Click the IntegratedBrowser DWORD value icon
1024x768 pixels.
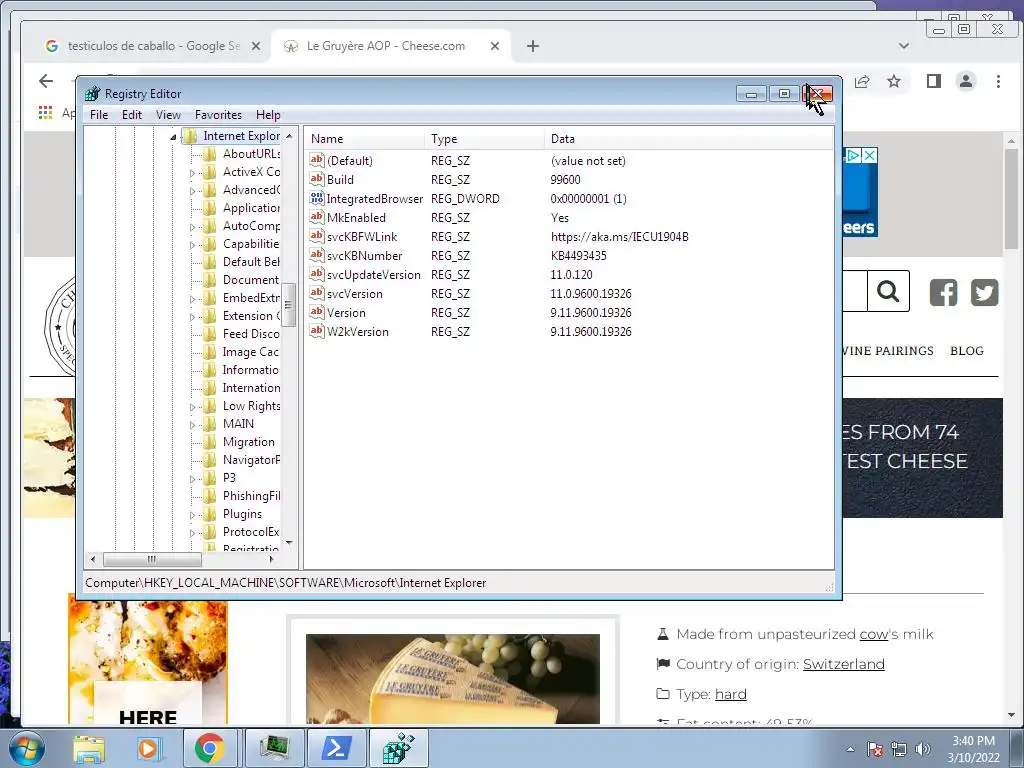coord(317,198)
